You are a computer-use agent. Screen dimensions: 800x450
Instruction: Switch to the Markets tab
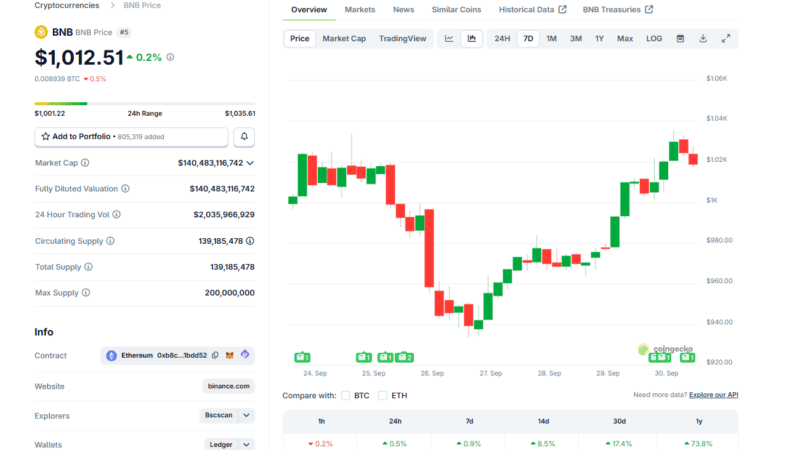(x=360, y=10)
